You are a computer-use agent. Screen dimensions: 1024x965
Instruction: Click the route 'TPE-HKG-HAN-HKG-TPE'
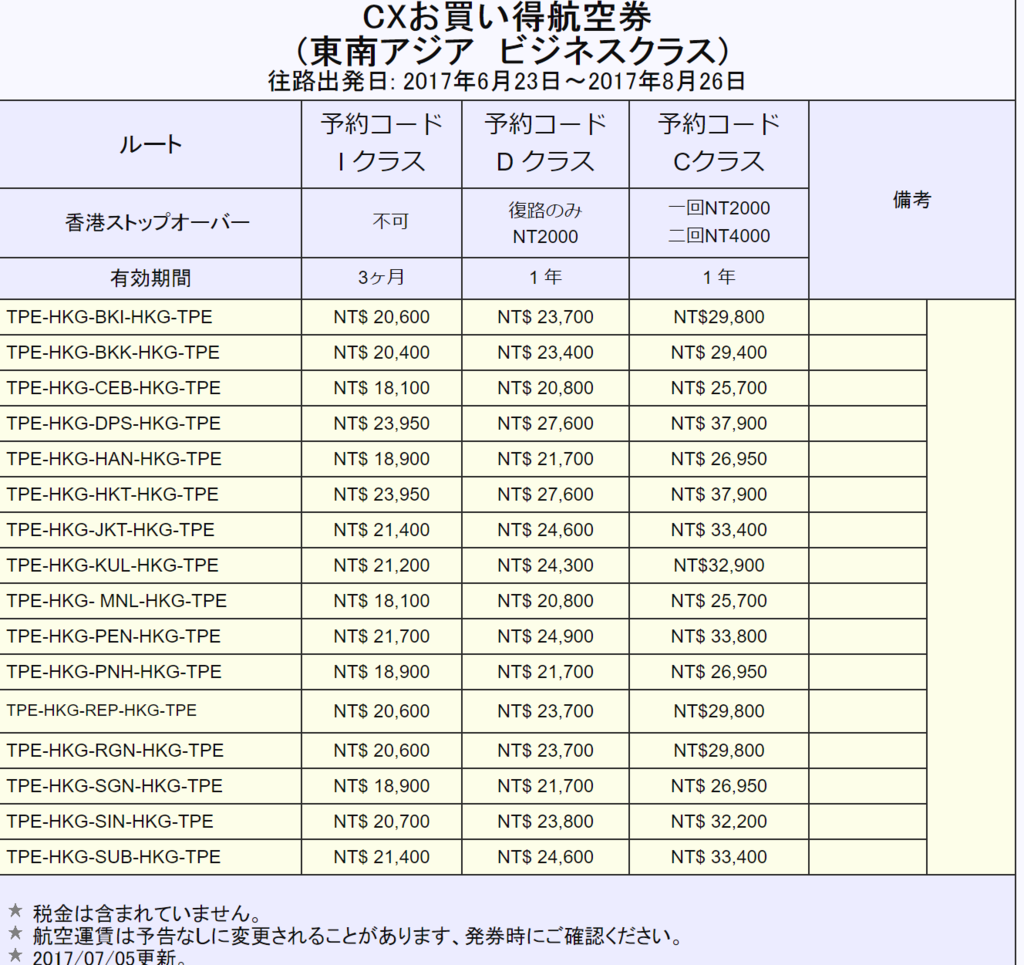point(114,459)
